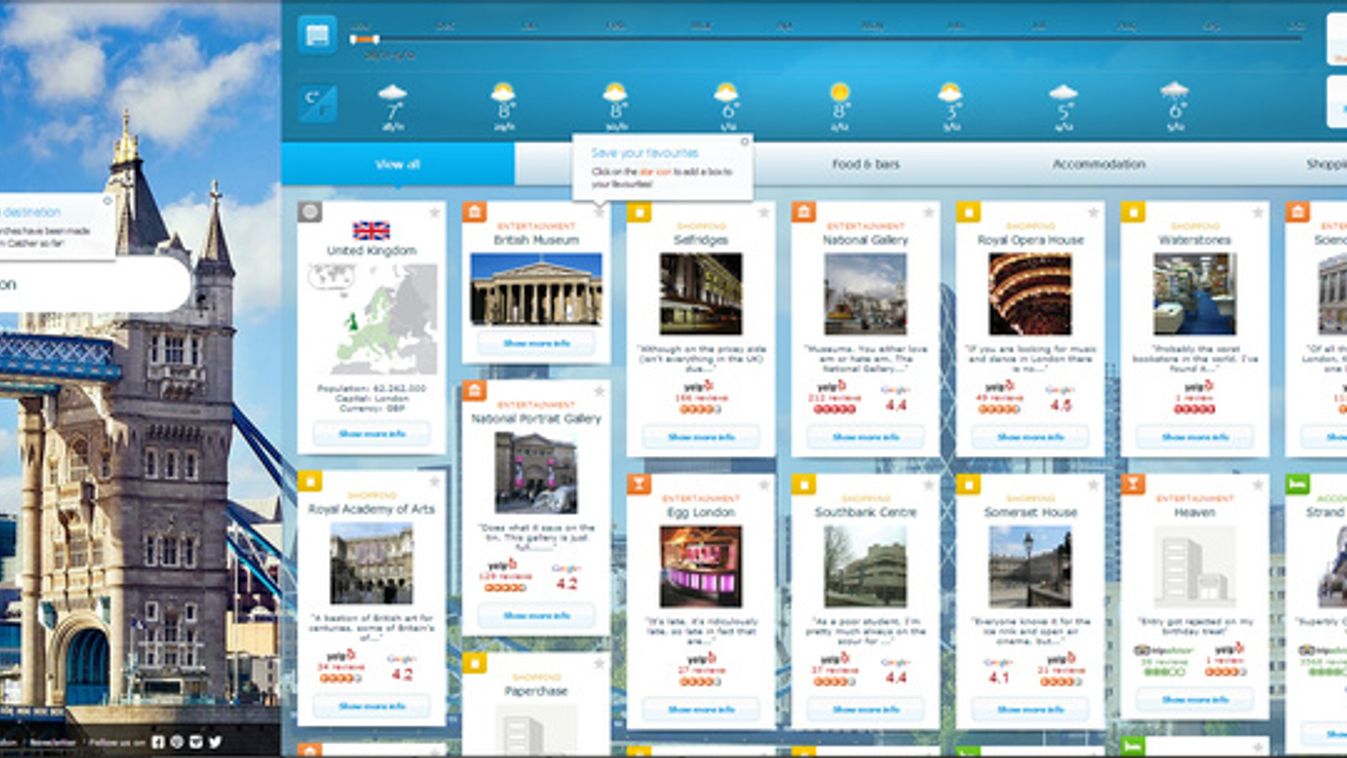Viewport: 1347px width, 758px height.
Task: Select the rainy 6° weather forecast day
Action: (x=1175, y=107)
